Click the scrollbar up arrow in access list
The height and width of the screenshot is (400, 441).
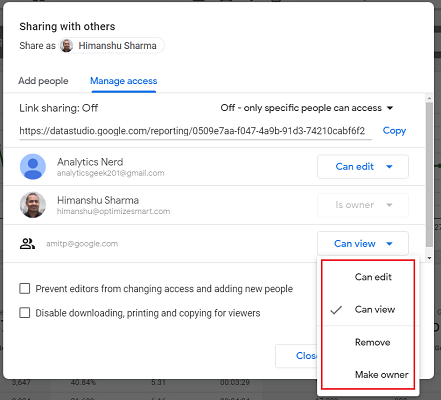[x=429, y=98]
